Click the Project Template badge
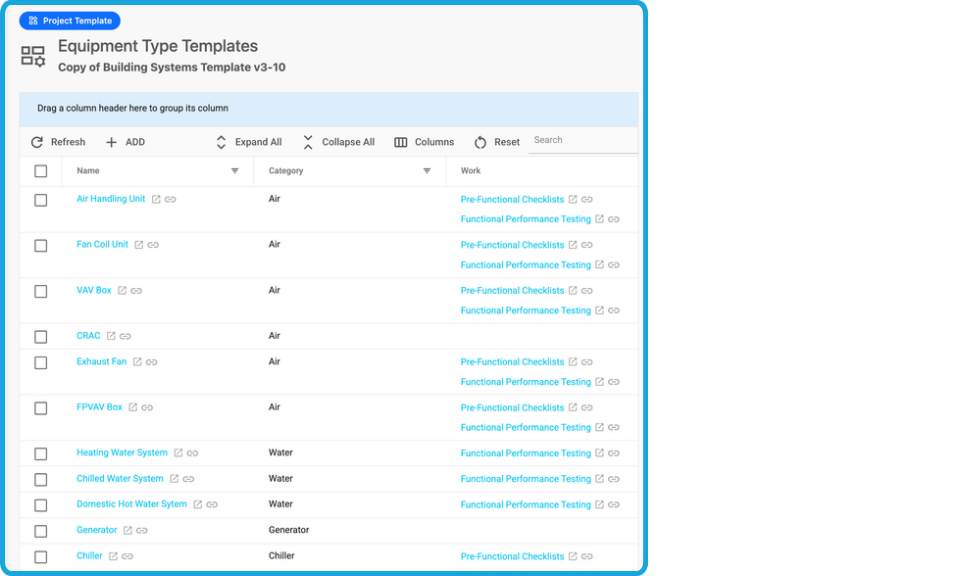 70,20
